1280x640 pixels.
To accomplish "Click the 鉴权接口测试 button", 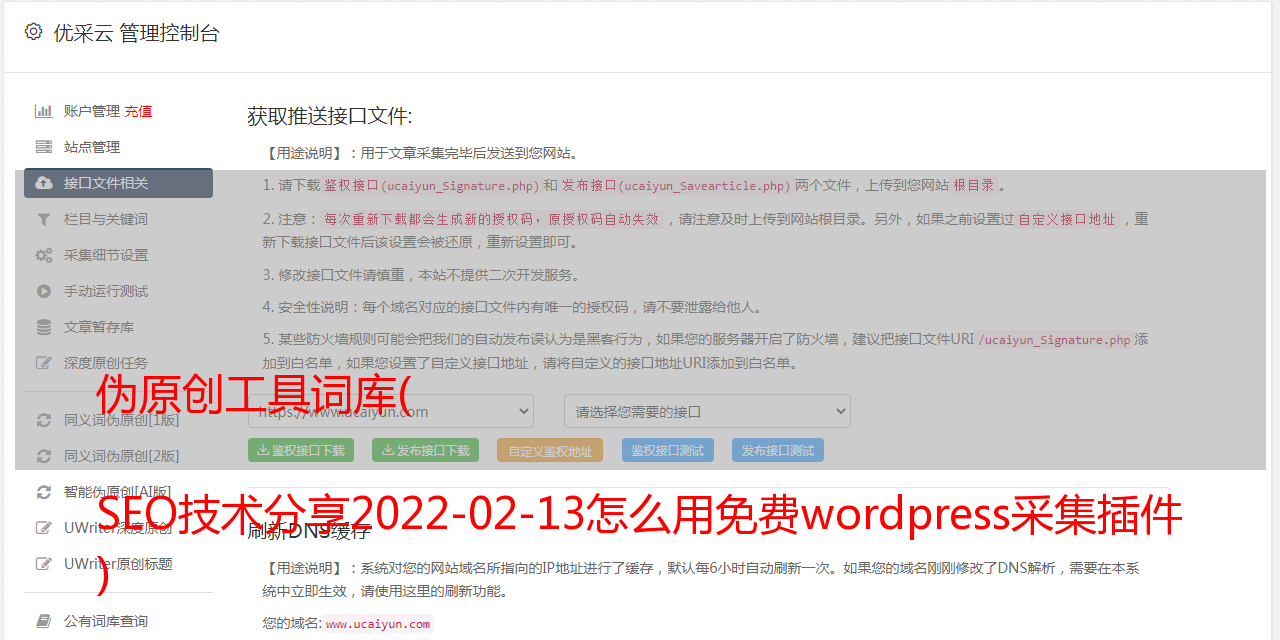I will coord(668,450).
